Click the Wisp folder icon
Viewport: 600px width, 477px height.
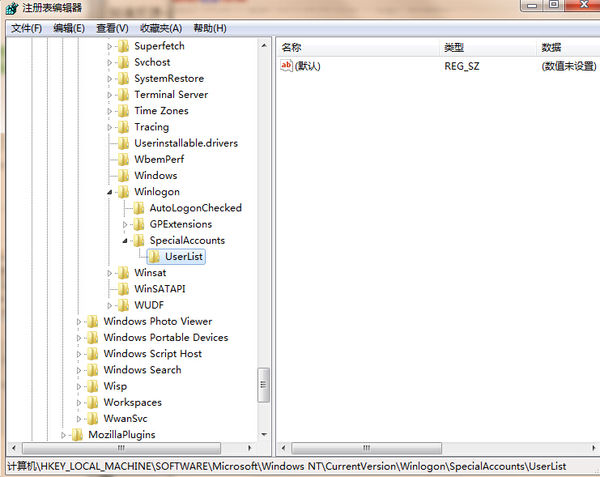tap(93, 386)
